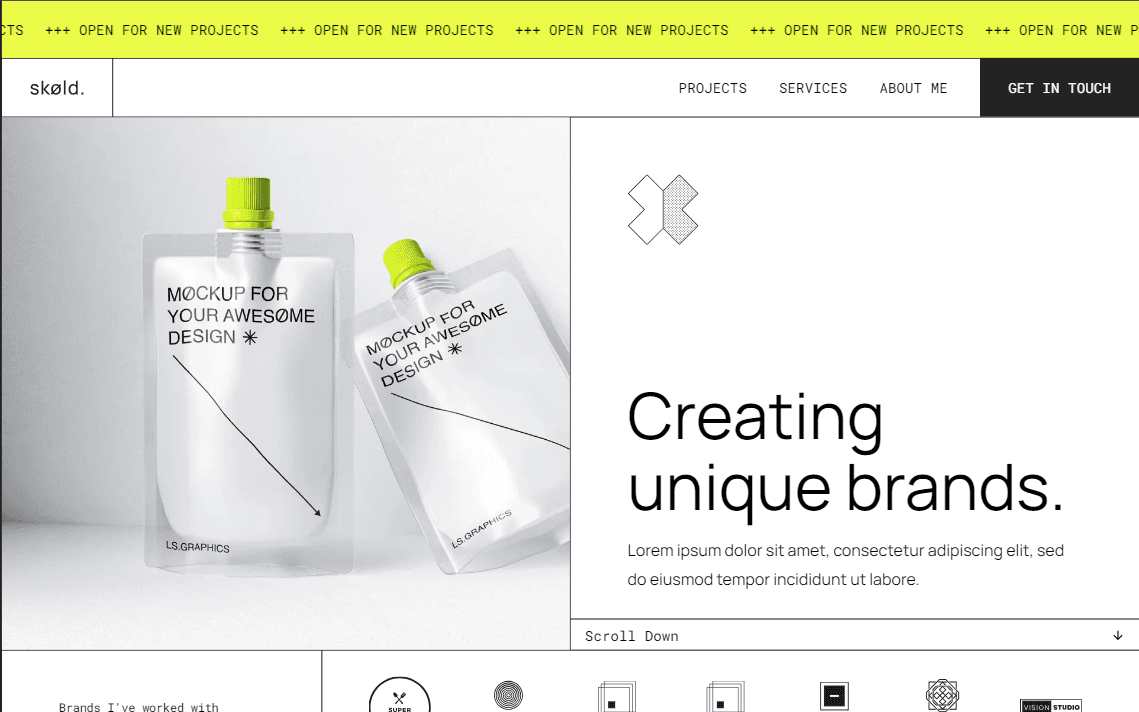Viewport: 1139px width, 712px height.
Task: Click the skøld. site logo
Action: [x=57, y=88]
